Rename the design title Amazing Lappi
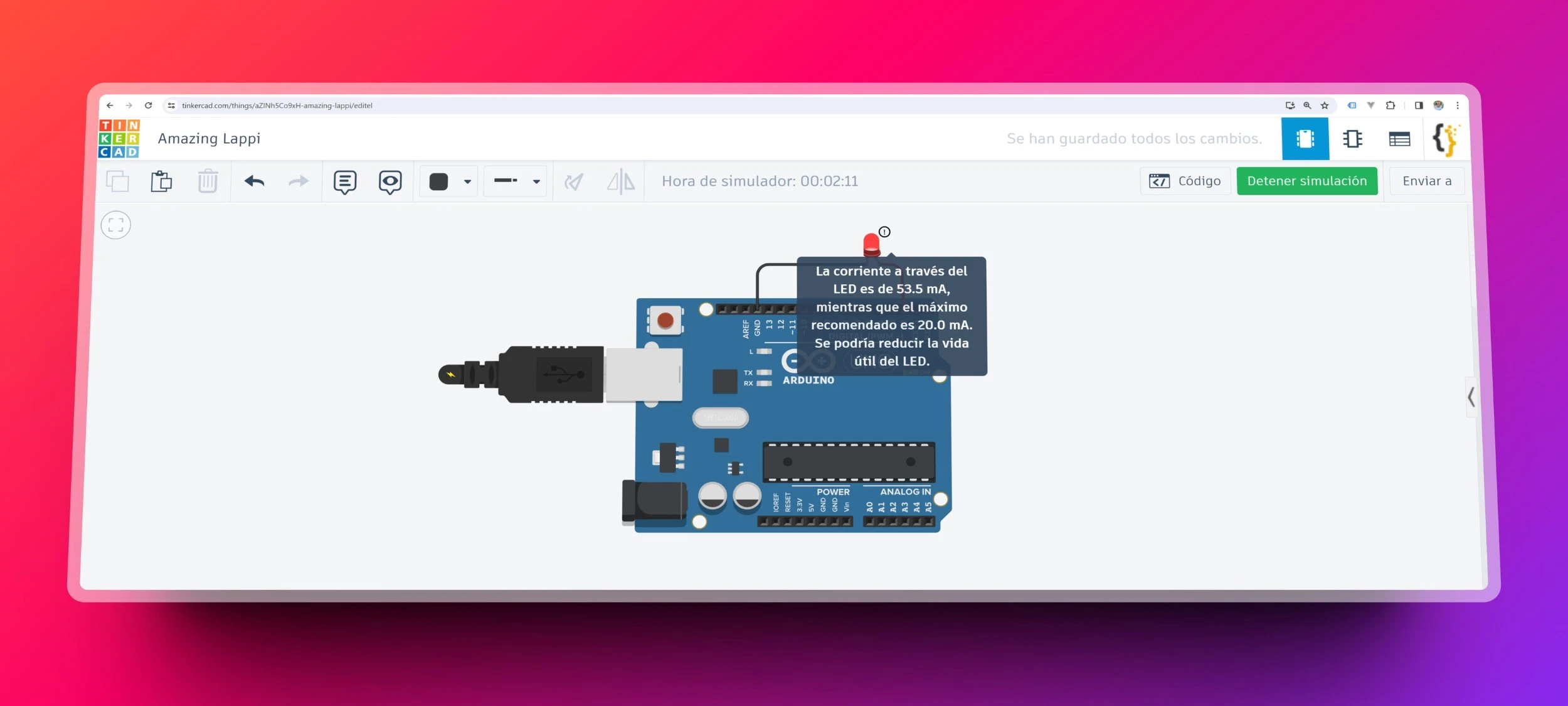This screenshot has height=706, width=1568. click(x=209, y=139)
